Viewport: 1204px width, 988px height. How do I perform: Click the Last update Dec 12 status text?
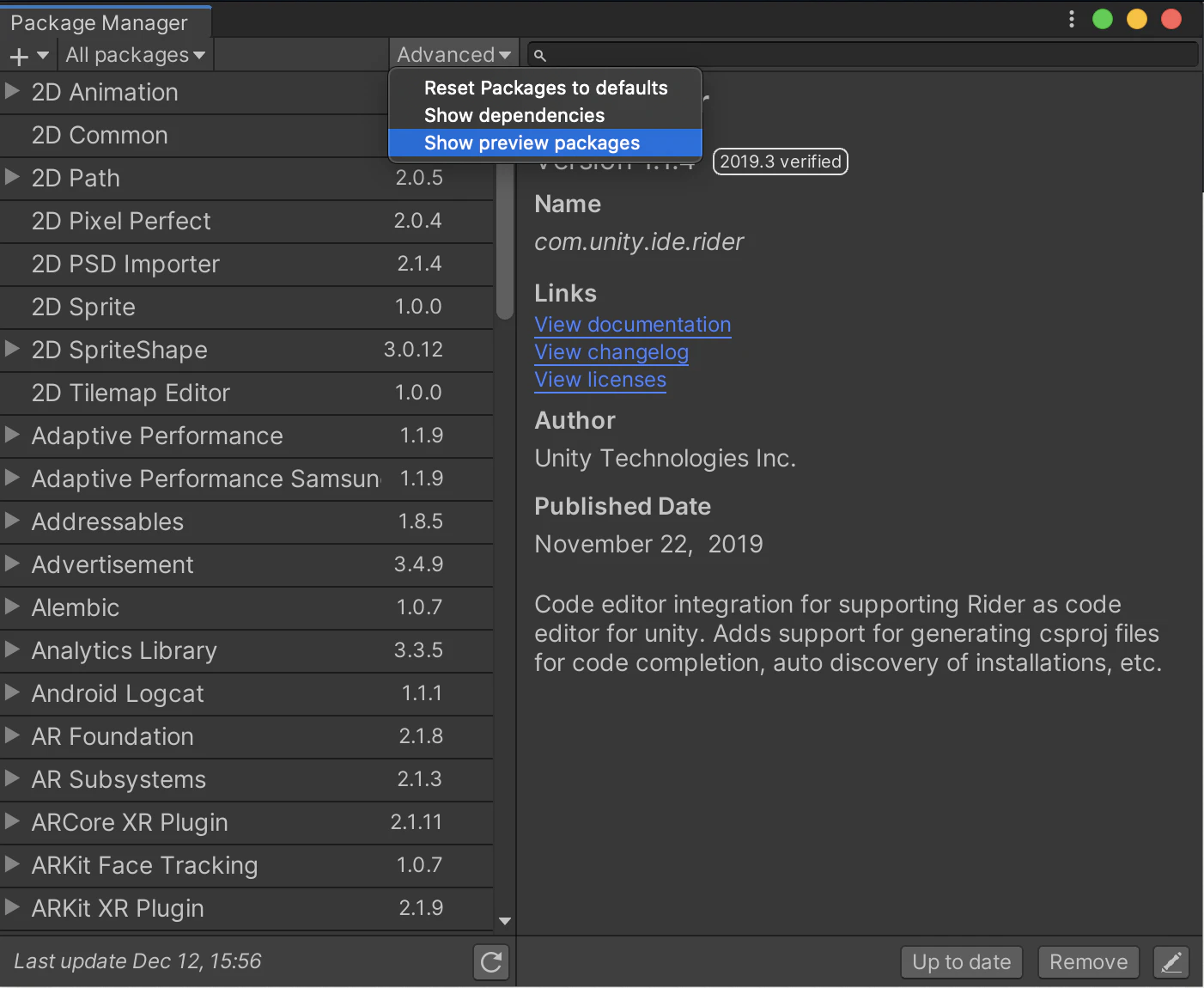137,961
